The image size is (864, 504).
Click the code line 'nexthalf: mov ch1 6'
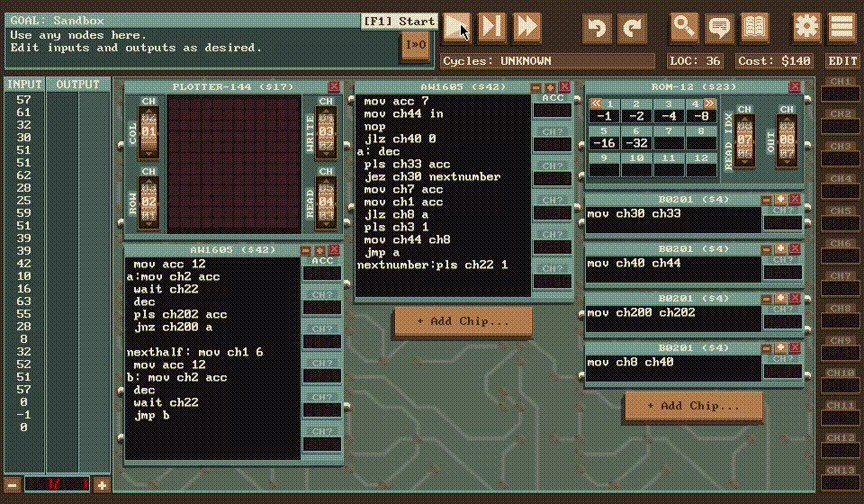point(195,353)
